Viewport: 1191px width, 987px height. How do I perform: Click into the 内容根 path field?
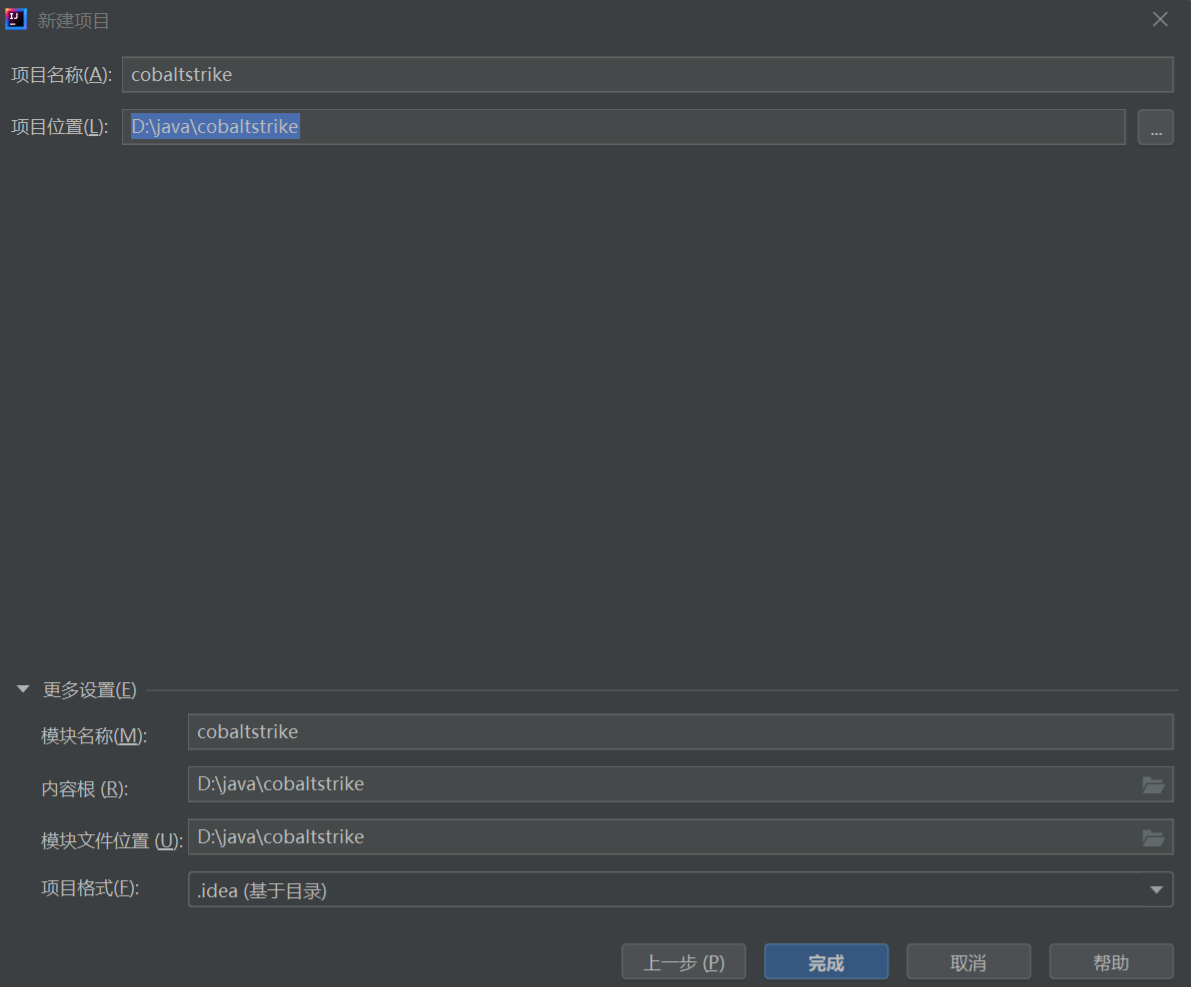tap(660, 785)
